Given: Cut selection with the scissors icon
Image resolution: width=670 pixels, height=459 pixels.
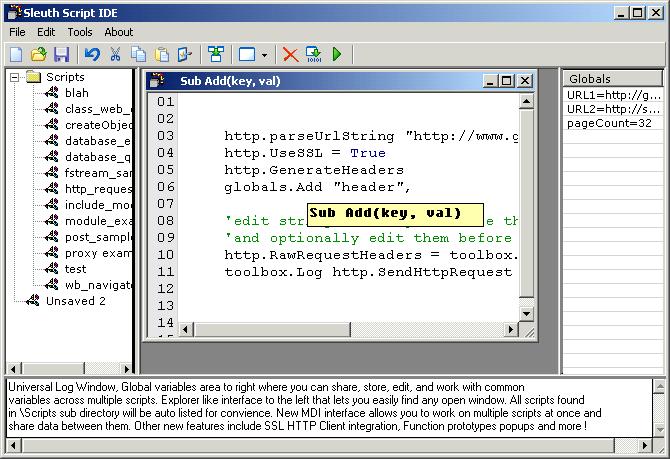Looking at the screenshot, I should pos(115,54).
